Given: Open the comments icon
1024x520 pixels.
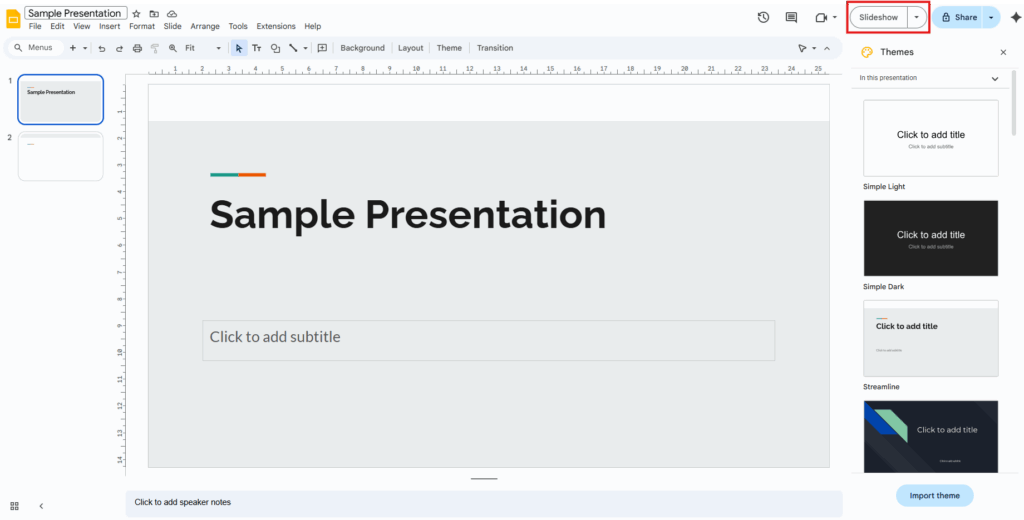Looking at the screenshot, I should [791, 17].
